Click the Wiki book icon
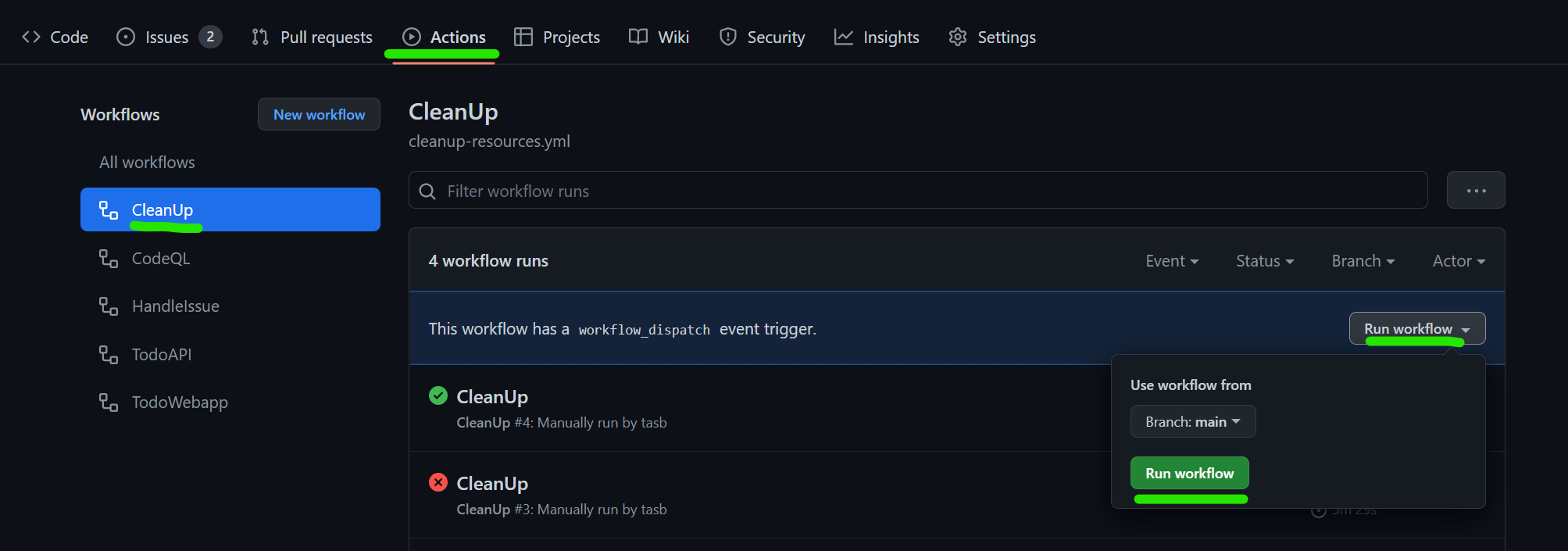Viewport: 1568px width, 551px height. tap(638, 37)
